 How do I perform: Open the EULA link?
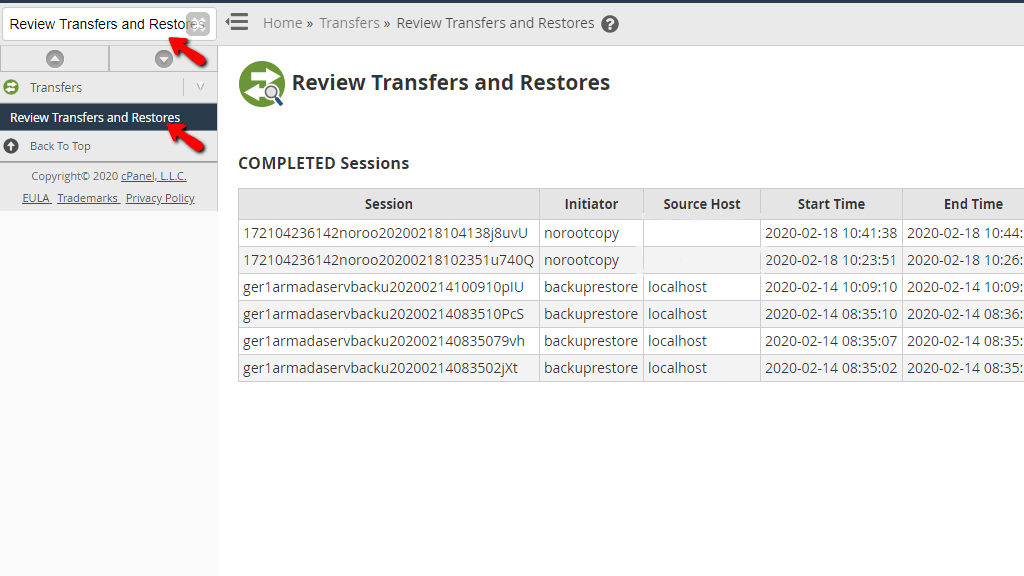point(36,198)
